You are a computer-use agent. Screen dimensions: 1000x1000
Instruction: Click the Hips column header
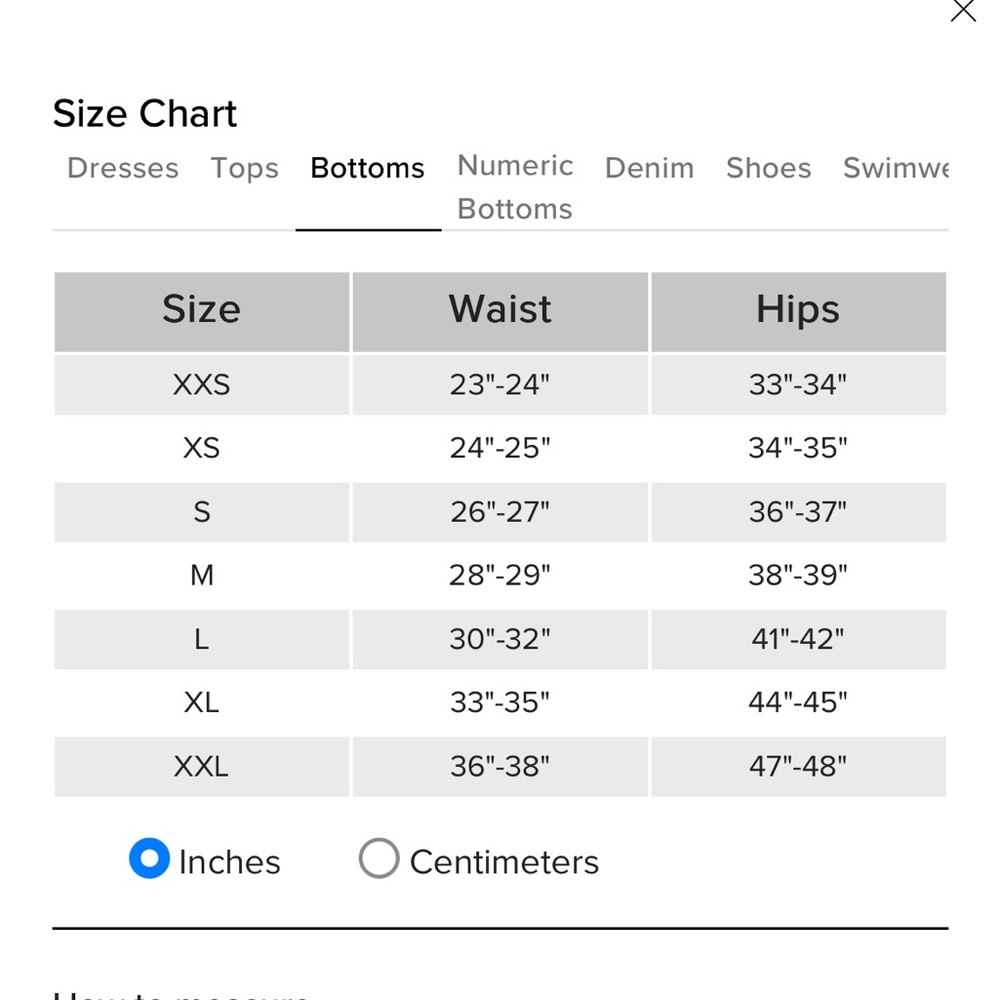click(x=798, y=312)
